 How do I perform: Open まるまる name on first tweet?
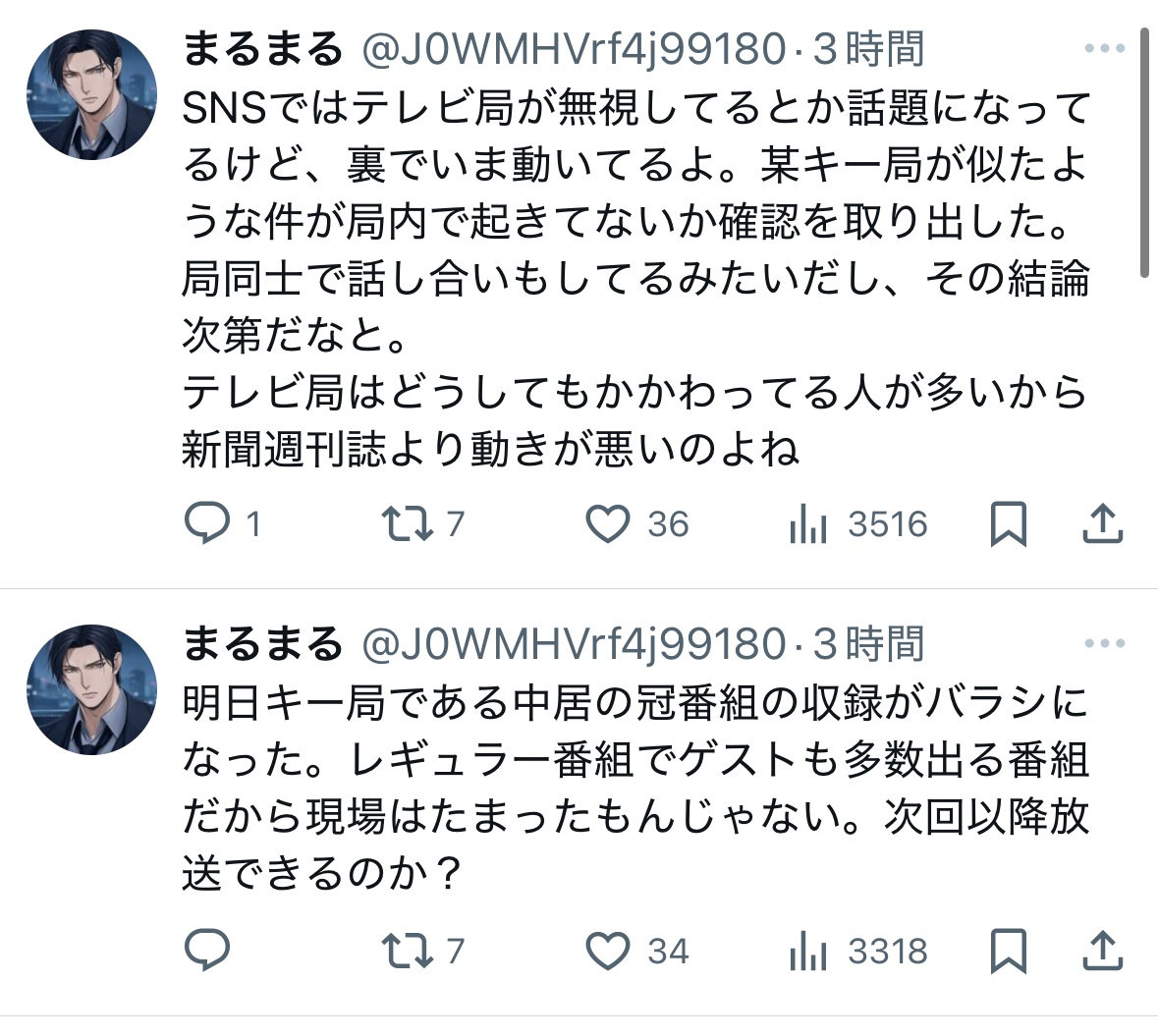pos(262,49)
